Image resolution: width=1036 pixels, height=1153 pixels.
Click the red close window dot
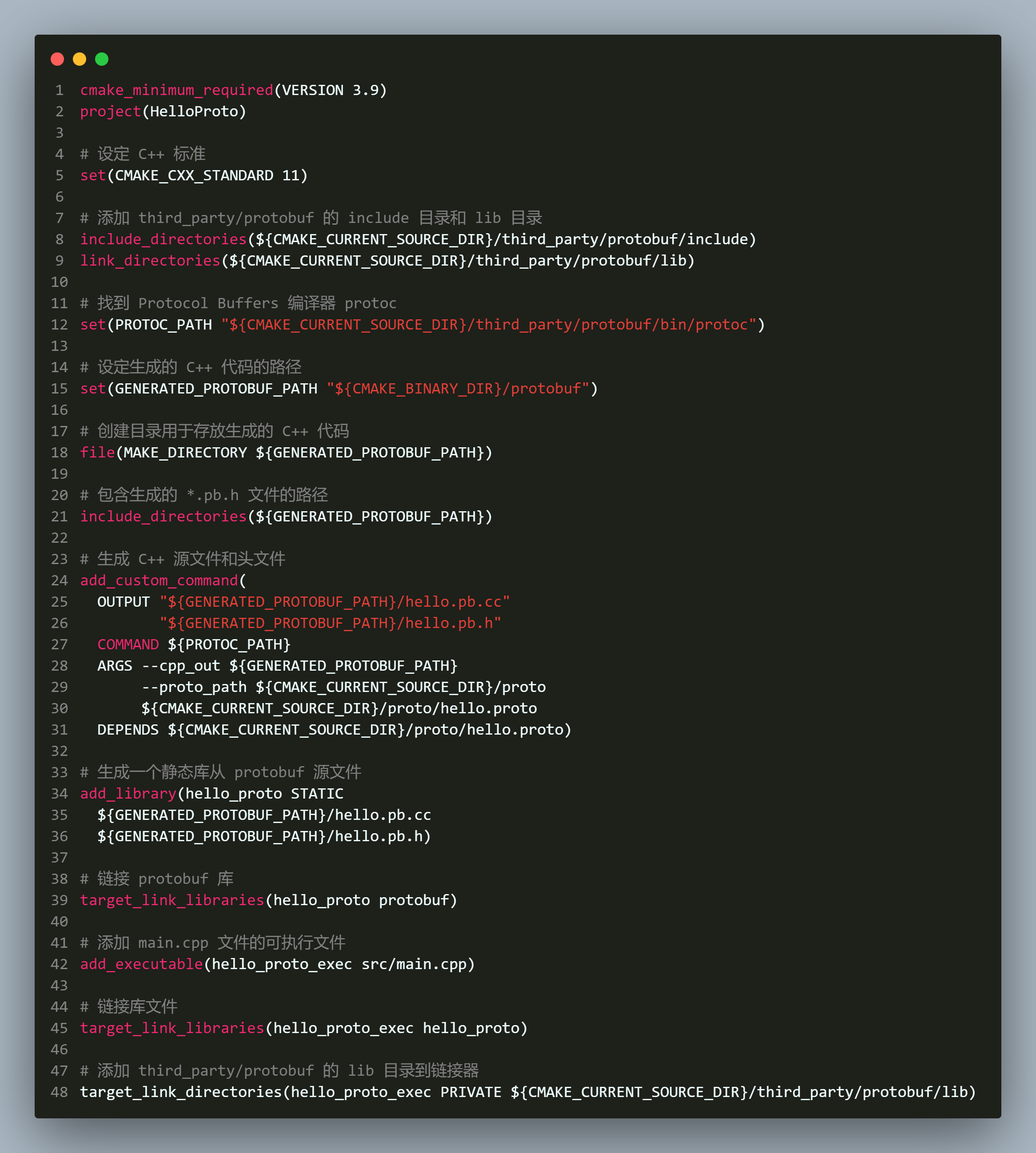57,59
